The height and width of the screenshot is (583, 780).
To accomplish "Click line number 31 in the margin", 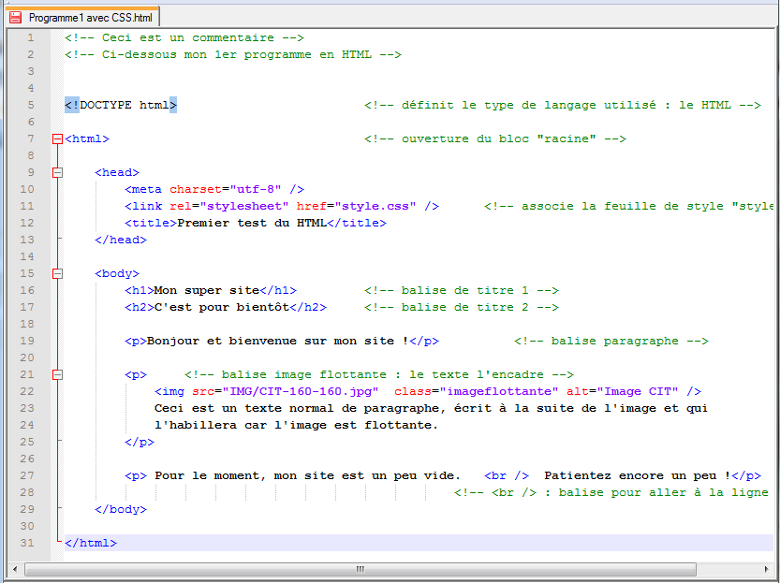I will (x=27, y=543).
